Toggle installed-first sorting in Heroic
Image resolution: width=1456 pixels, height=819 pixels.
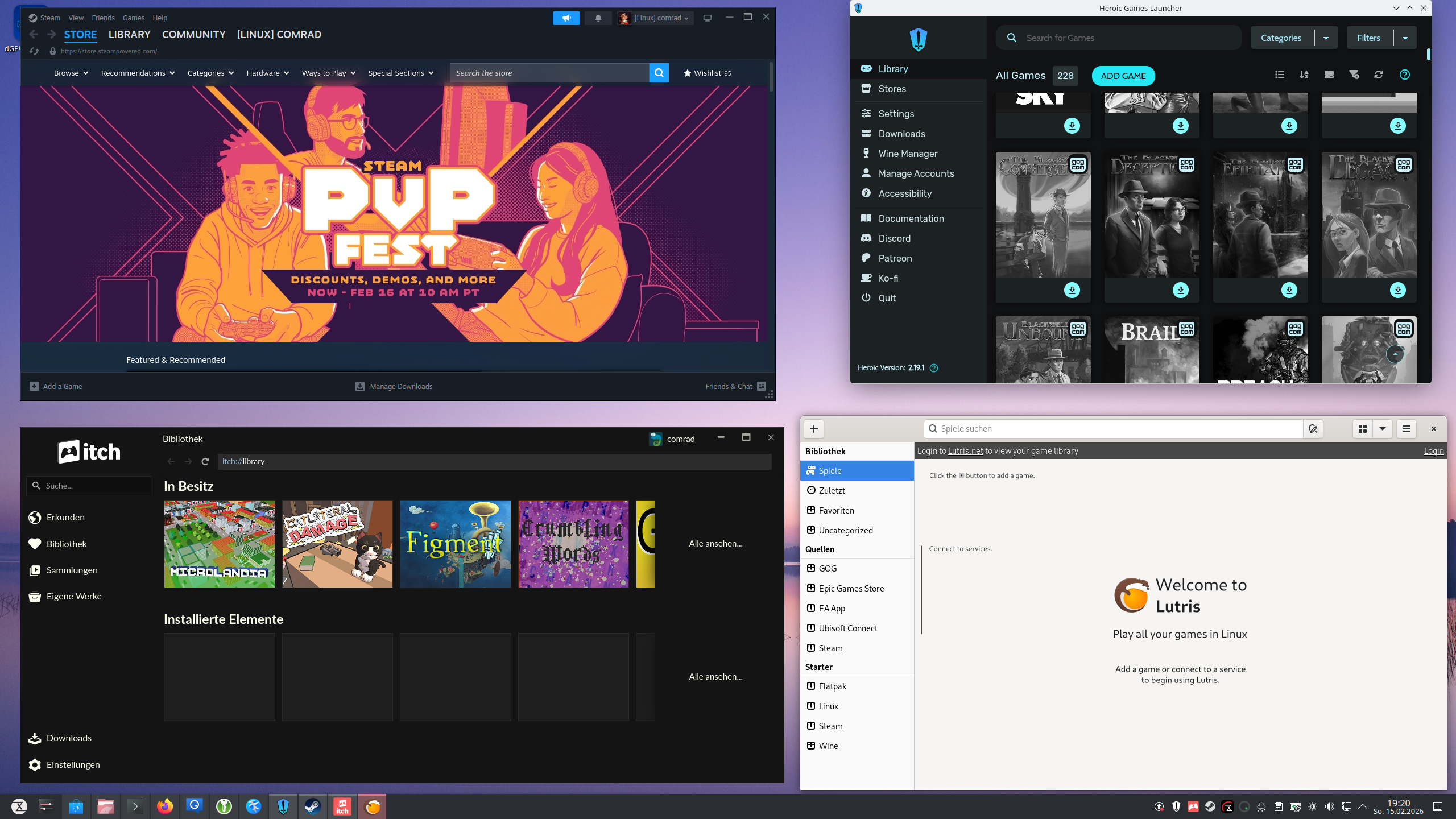pos(1329,75)
